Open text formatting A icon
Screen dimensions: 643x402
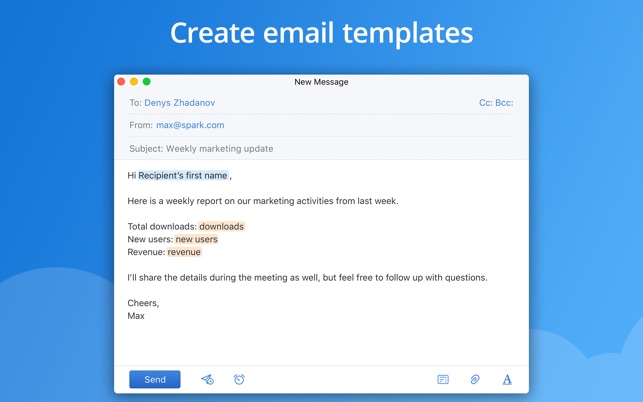click(x=507, y=379)
